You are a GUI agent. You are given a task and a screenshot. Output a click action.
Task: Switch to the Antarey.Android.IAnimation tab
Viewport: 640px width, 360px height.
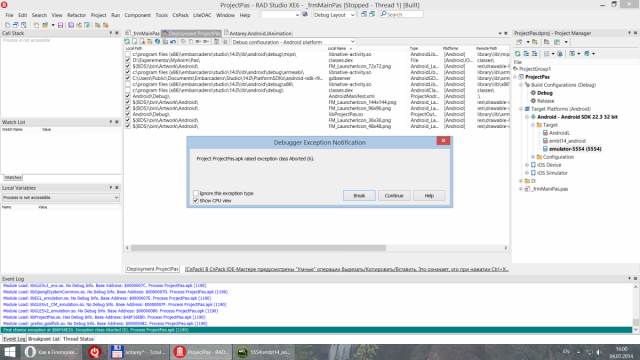[257, 33]
